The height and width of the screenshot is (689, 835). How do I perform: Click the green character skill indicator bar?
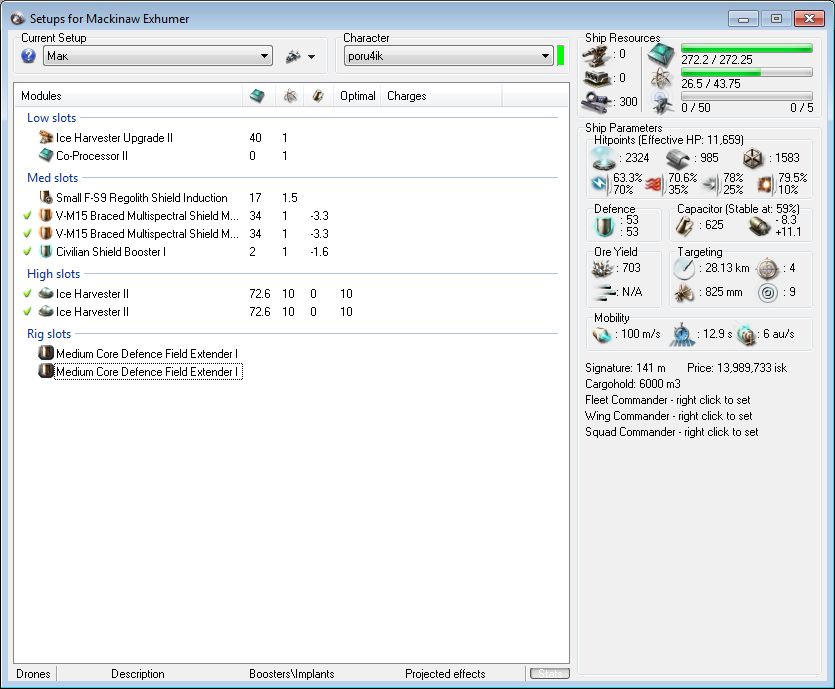[x=560, y=56]
